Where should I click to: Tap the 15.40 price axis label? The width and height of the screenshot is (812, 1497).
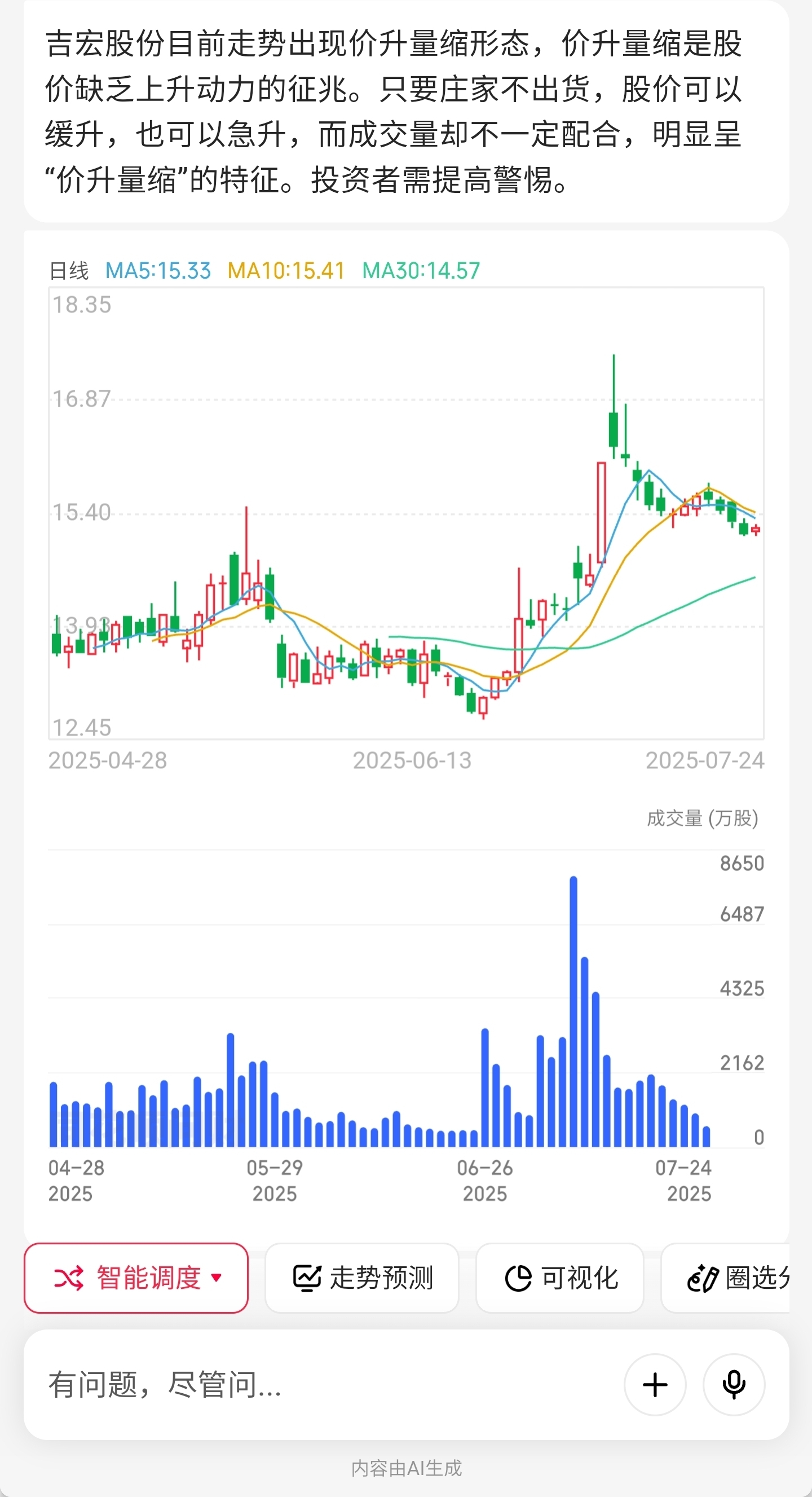click(x=81, y=512)
